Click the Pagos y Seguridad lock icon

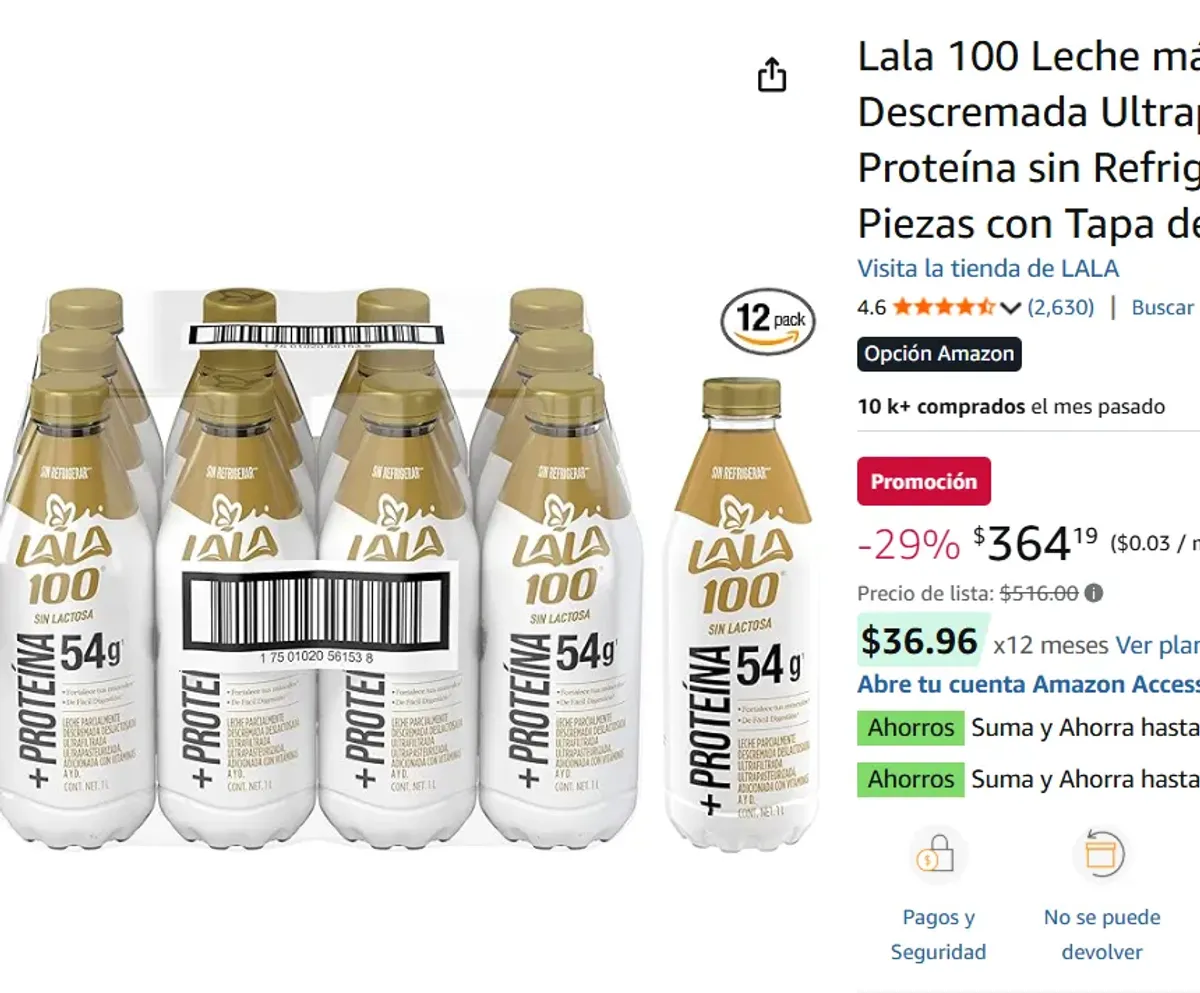click(x=937, y=855)
